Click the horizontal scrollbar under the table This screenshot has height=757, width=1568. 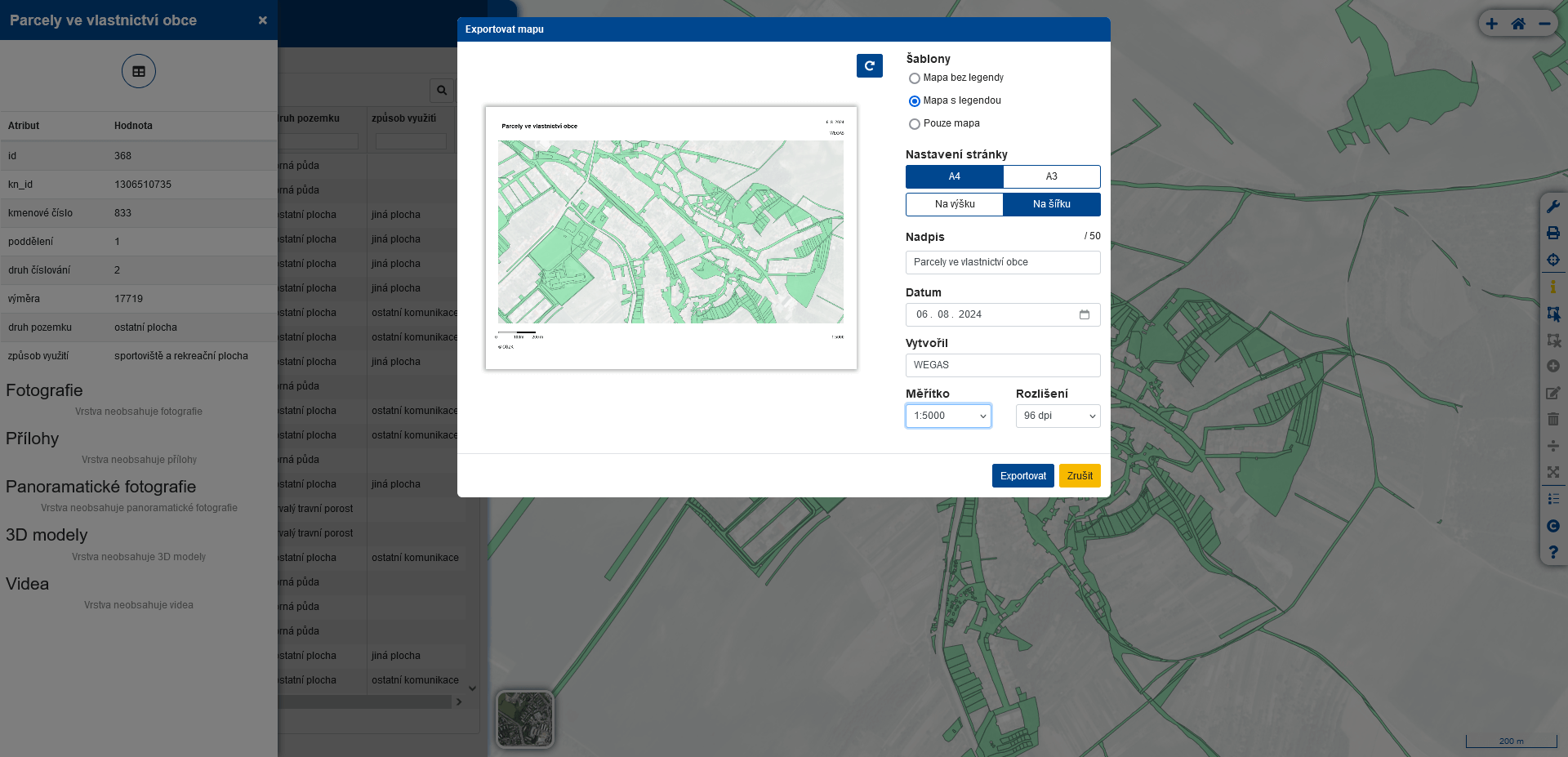point(364,701)
